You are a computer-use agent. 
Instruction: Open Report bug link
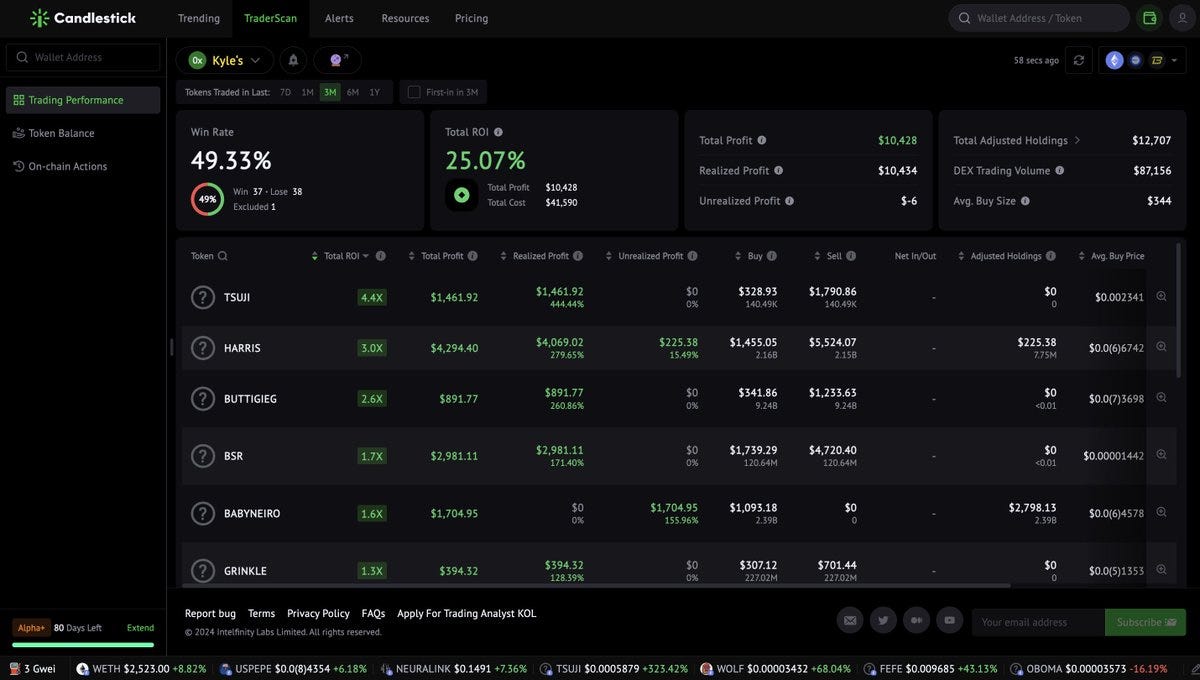[210, 613]
